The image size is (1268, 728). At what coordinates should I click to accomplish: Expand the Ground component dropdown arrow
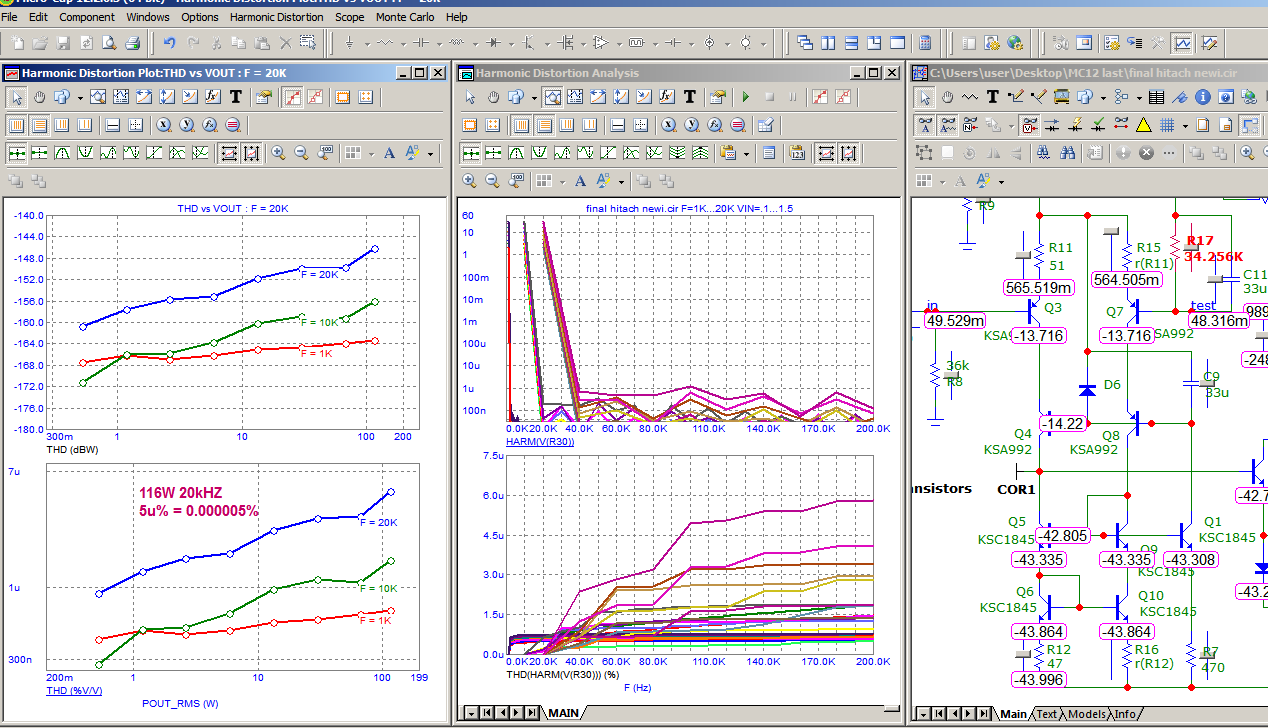(x=367, y=44)
